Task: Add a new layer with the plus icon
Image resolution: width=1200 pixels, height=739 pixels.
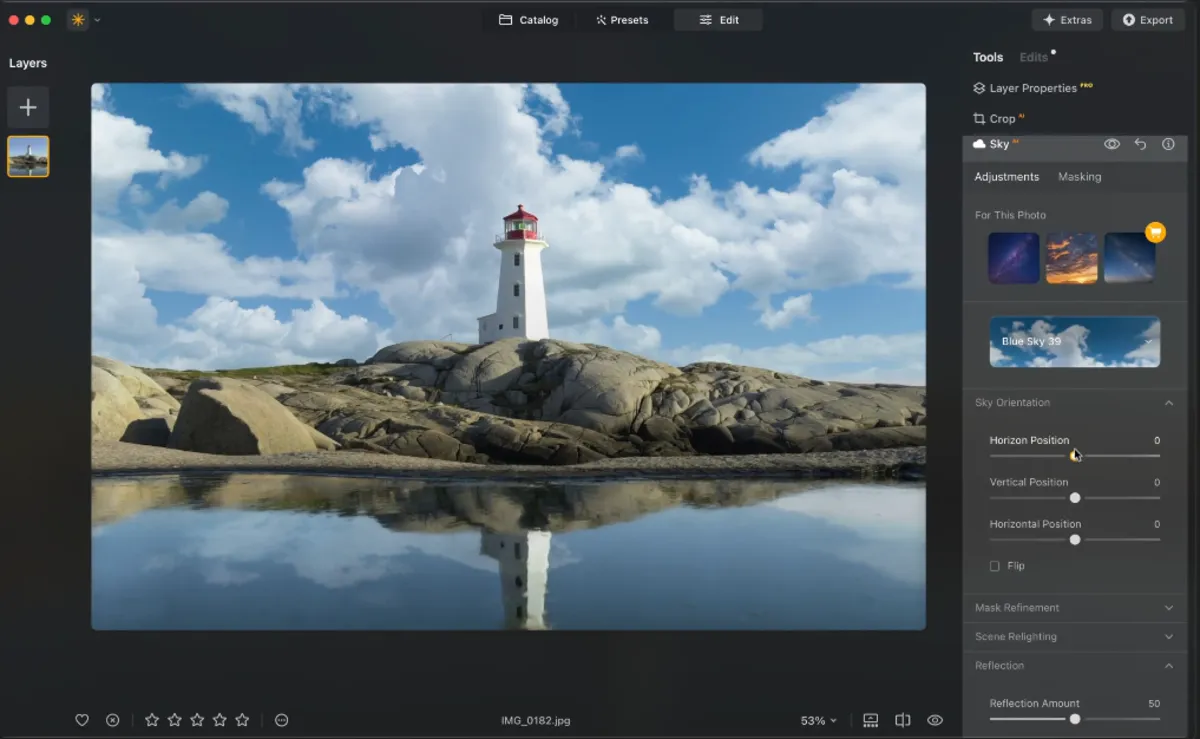Action: (x=28, y=107)
